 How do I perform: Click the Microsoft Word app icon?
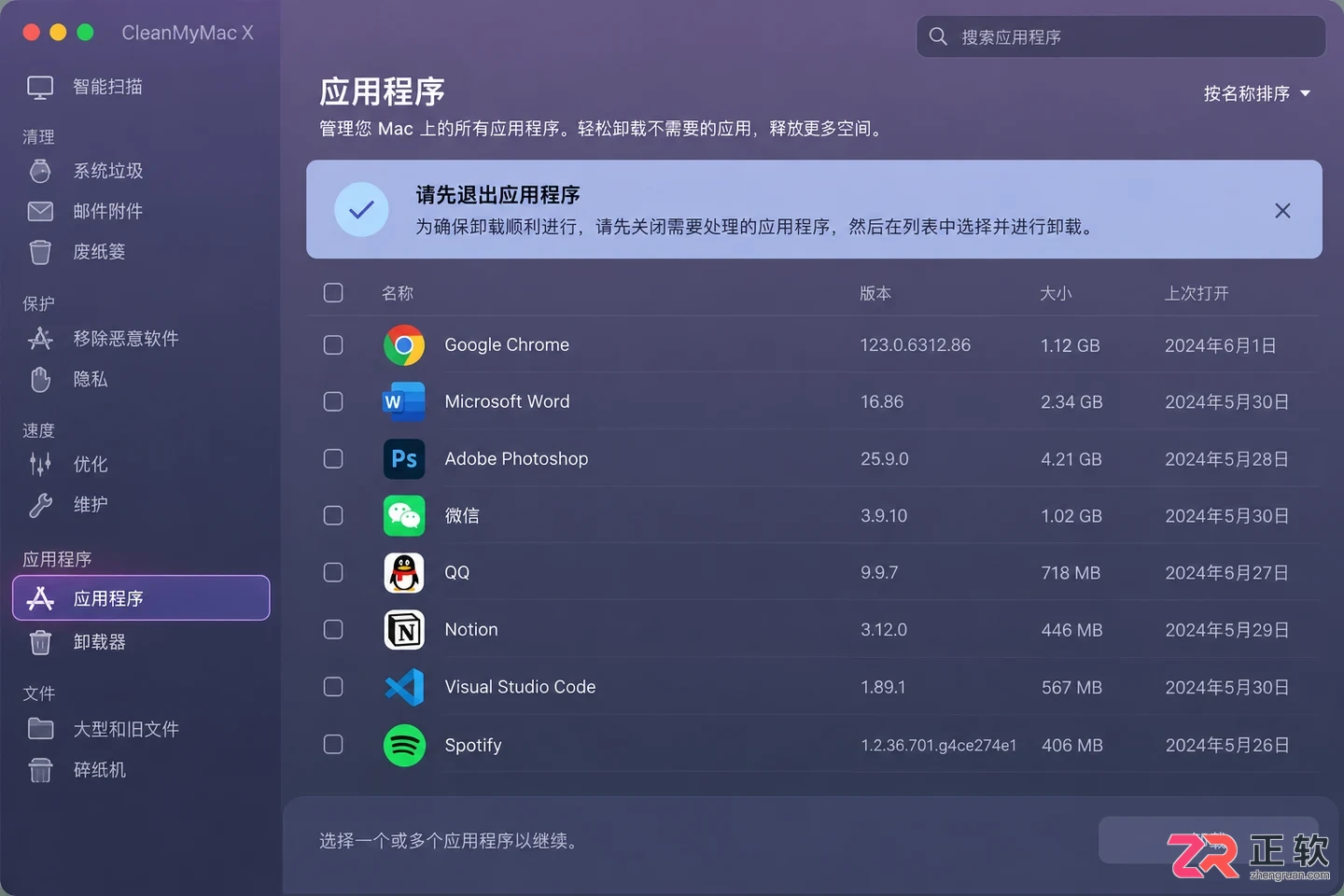click(x=404, y=402)
